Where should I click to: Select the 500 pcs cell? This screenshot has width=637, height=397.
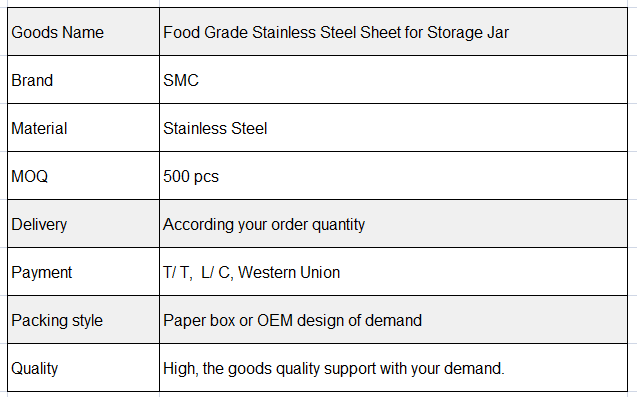pos(393,176)
